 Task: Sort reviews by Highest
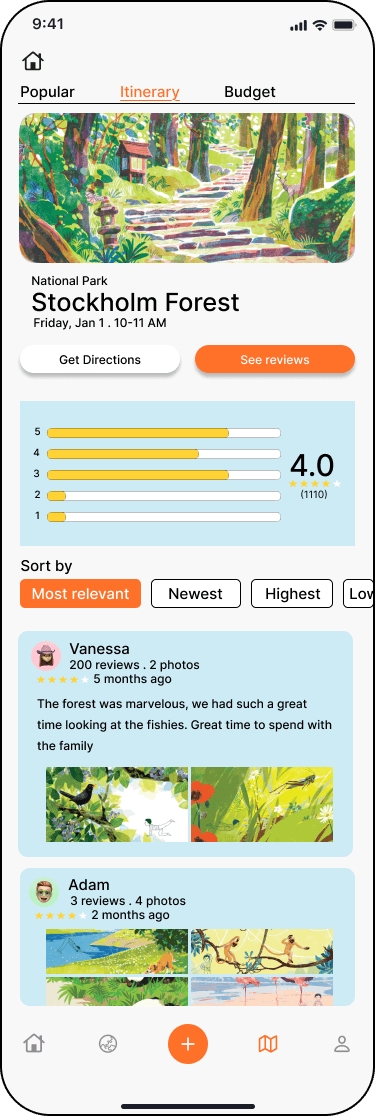292,594
